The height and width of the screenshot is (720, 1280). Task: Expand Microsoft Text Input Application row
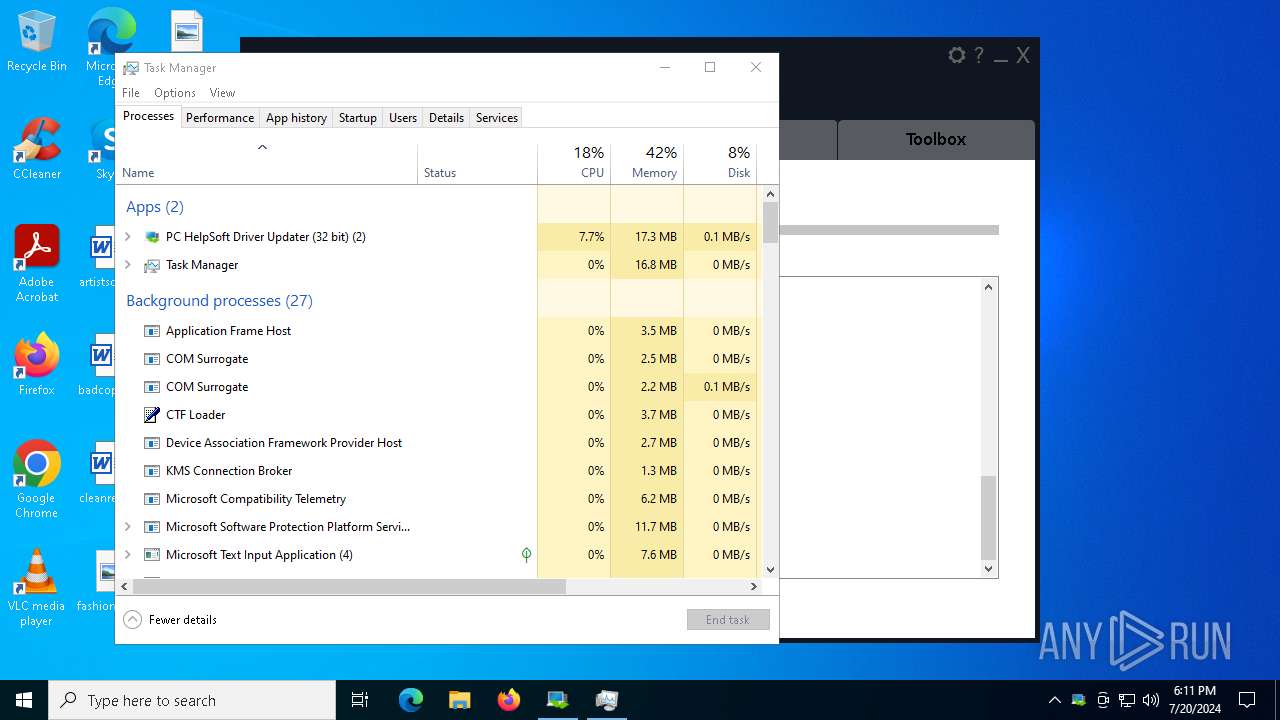coord(127,555)
